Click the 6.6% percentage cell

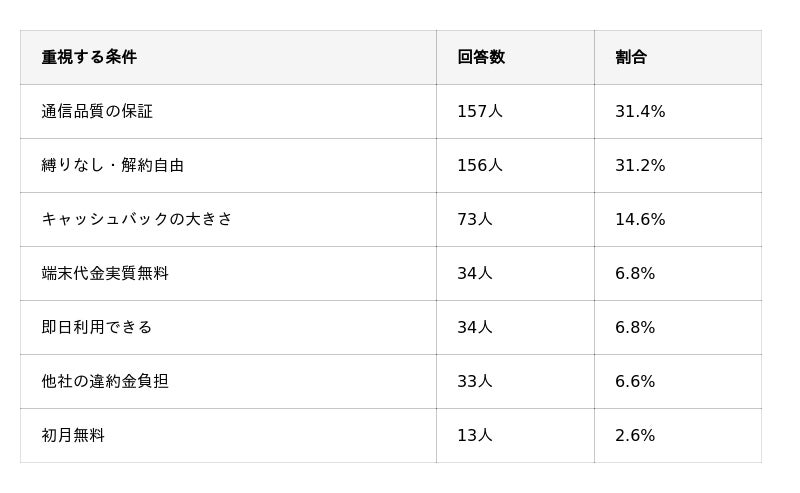[x=635, y=381]
